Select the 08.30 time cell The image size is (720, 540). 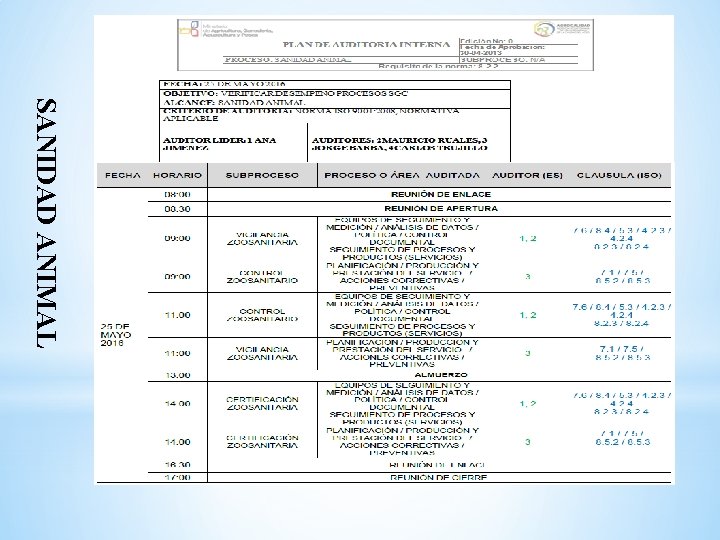coord(177,209)
